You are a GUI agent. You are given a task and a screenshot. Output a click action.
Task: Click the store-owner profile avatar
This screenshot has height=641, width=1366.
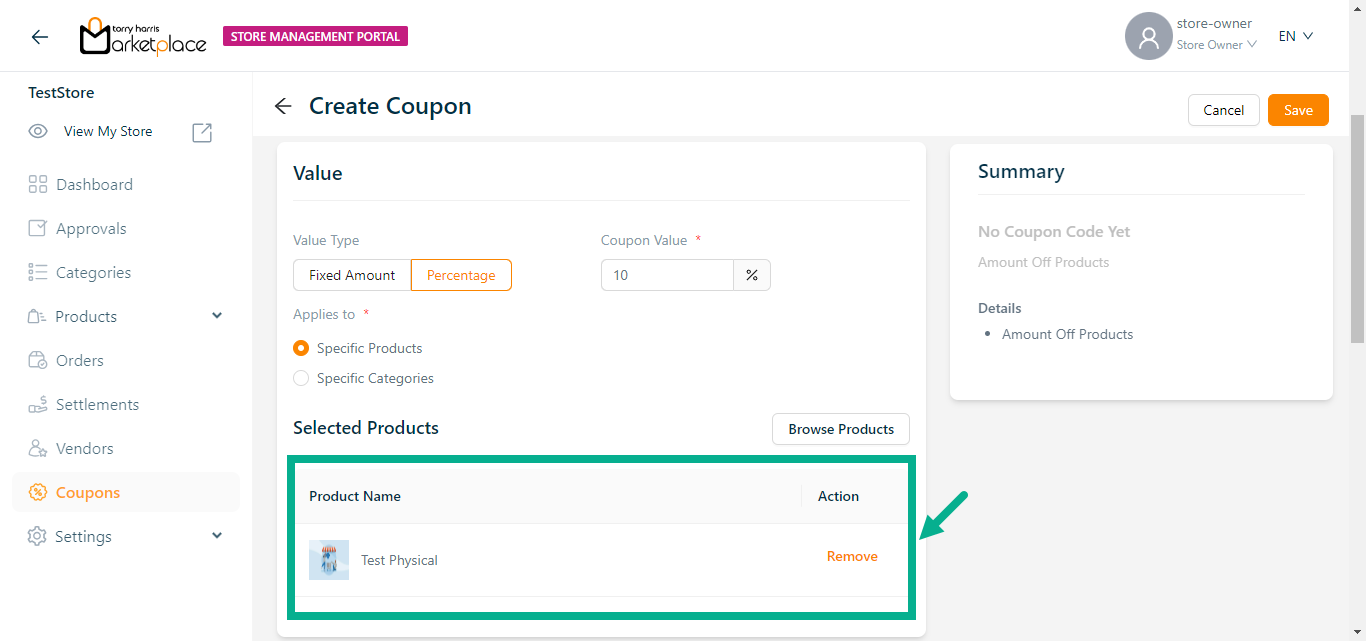pyautogui.click(x=1148, y=37)
